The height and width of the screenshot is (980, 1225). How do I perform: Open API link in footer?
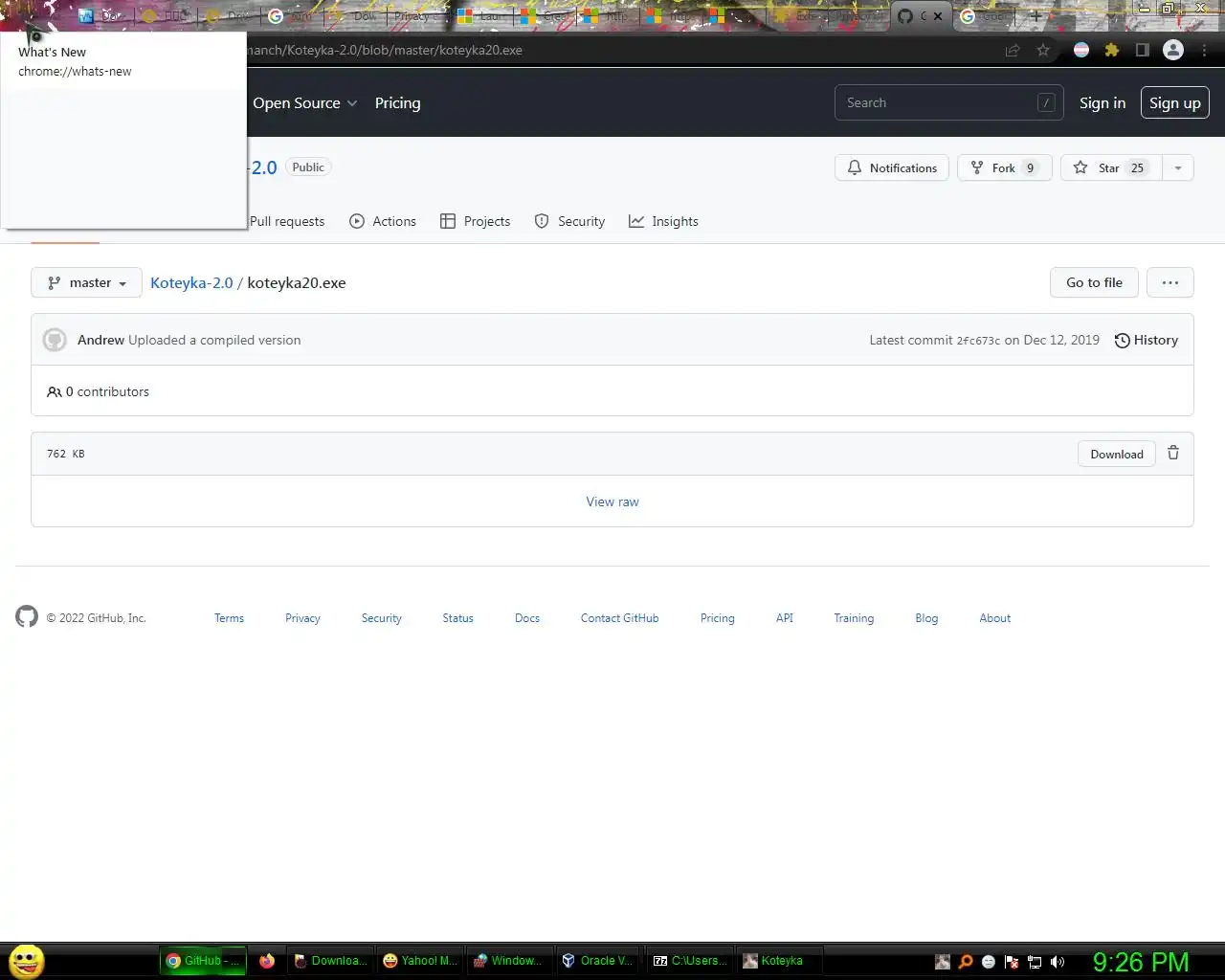(784, 618)
